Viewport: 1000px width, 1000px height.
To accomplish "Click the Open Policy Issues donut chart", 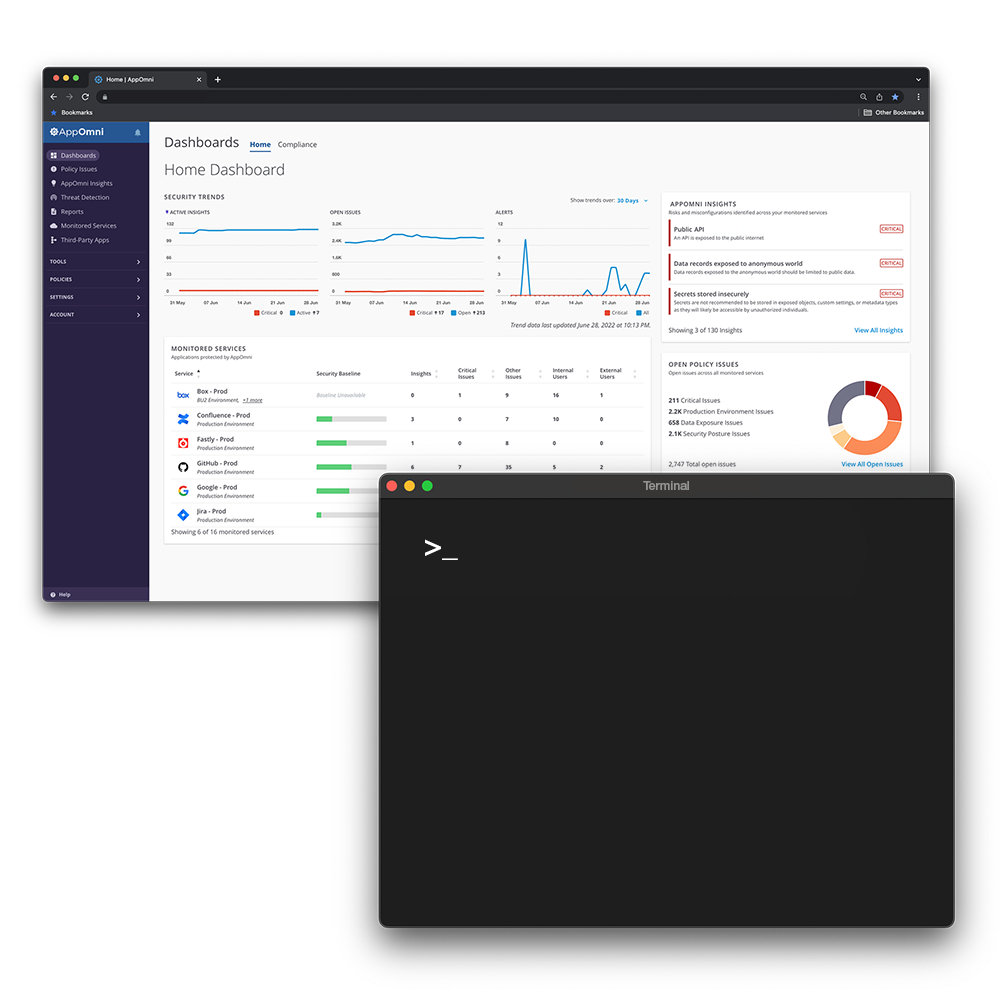I will pos(865,417).
